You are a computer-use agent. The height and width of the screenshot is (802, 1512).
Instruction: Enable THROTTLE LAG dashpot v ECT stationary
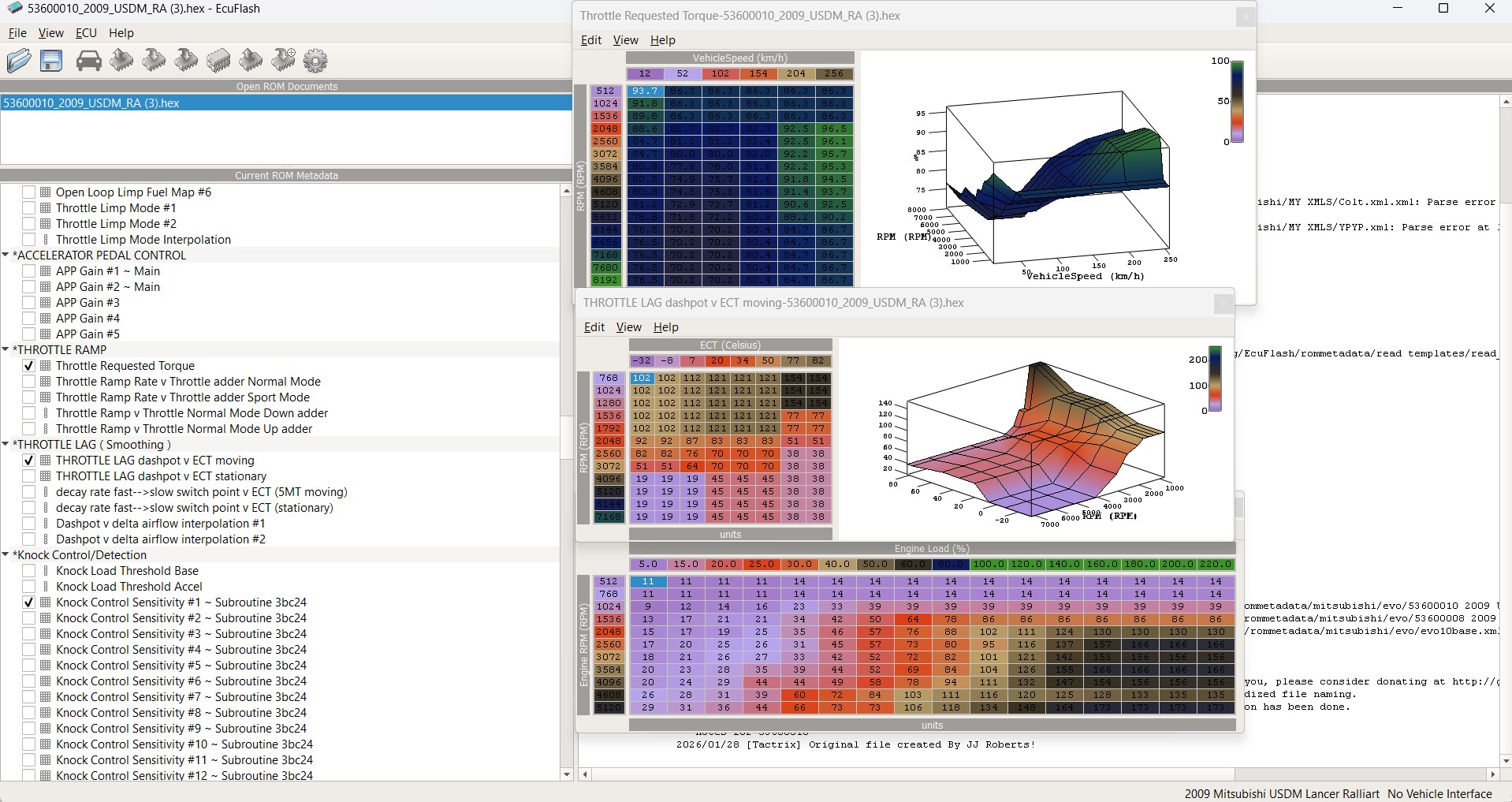coord(29,476)
